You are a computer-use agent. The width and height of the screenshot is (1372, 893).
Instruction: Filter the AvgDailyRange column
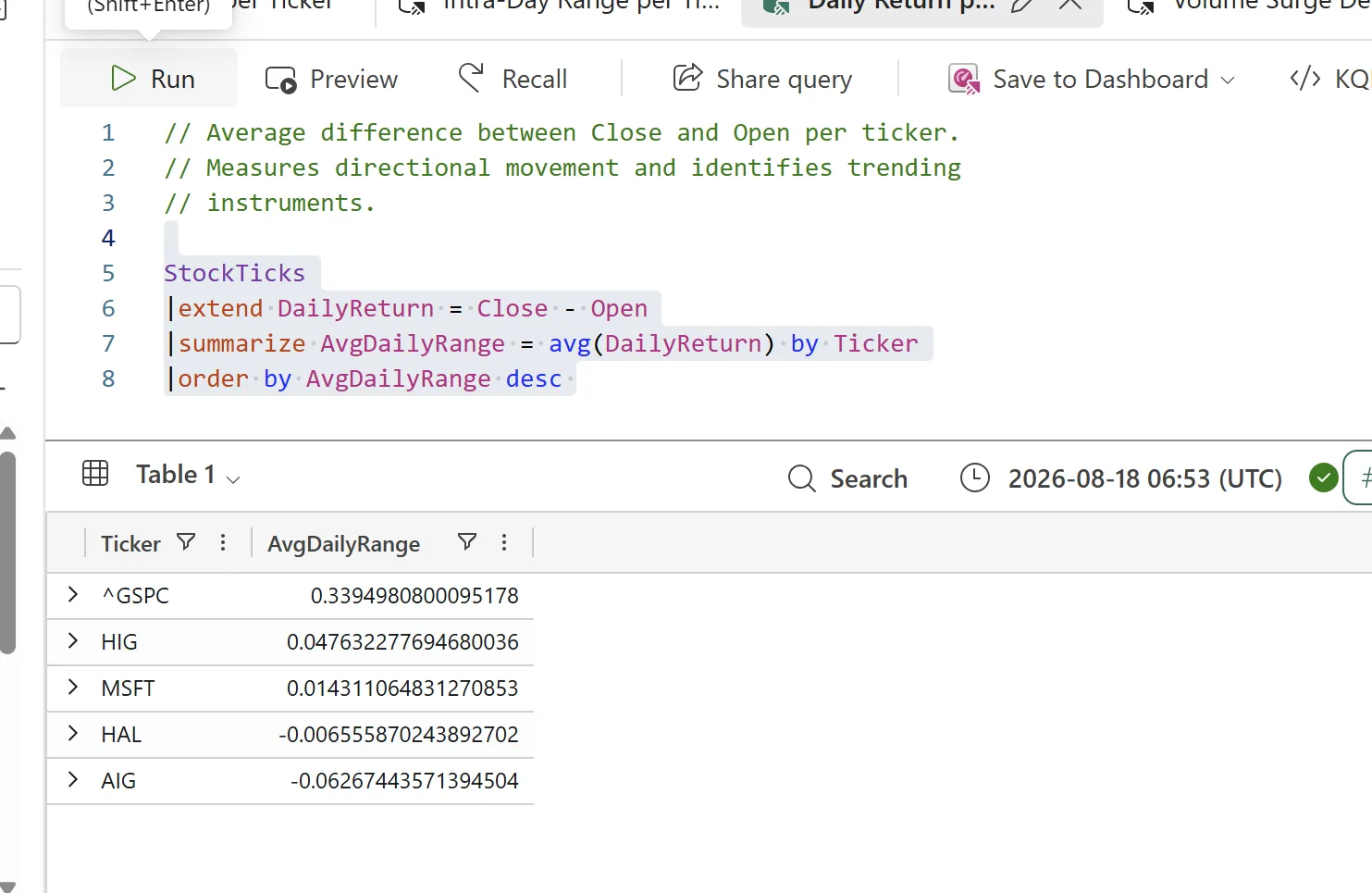coord(467,542)
